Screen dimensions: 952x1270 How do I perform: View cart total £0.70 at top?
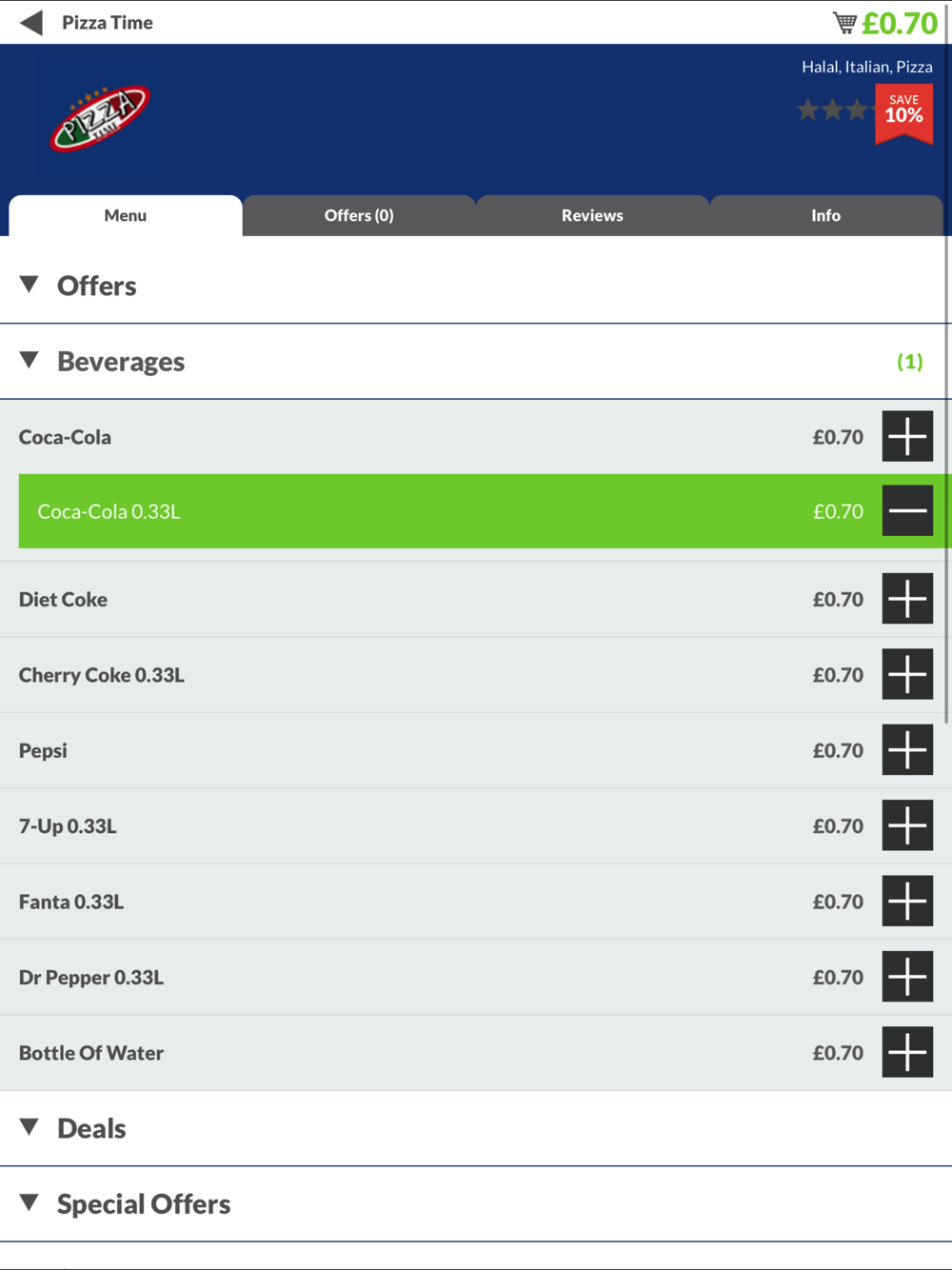tap(900, 23)
